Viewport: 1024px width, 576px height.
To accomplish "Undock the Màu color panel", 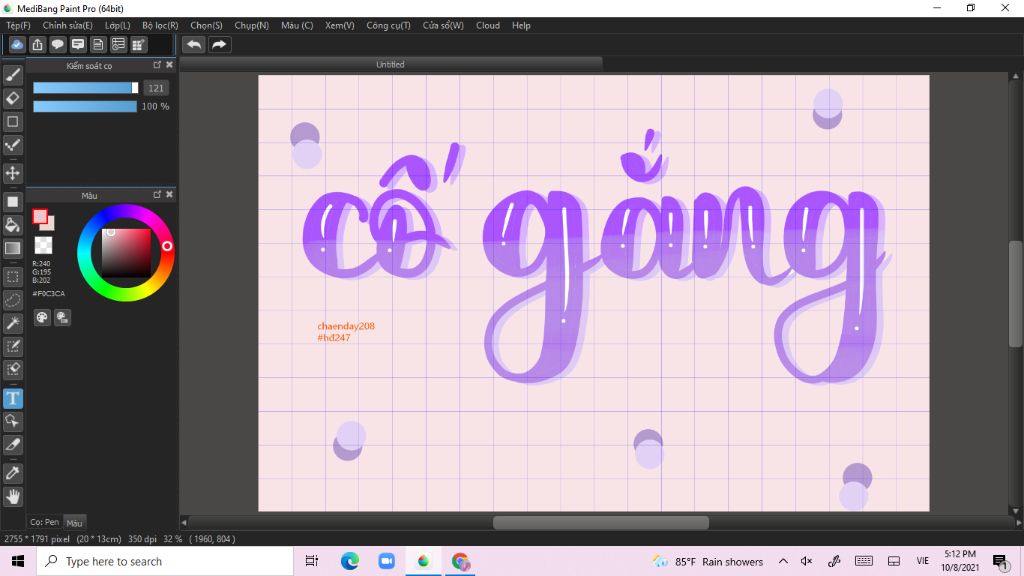I will tap(157, 195).
